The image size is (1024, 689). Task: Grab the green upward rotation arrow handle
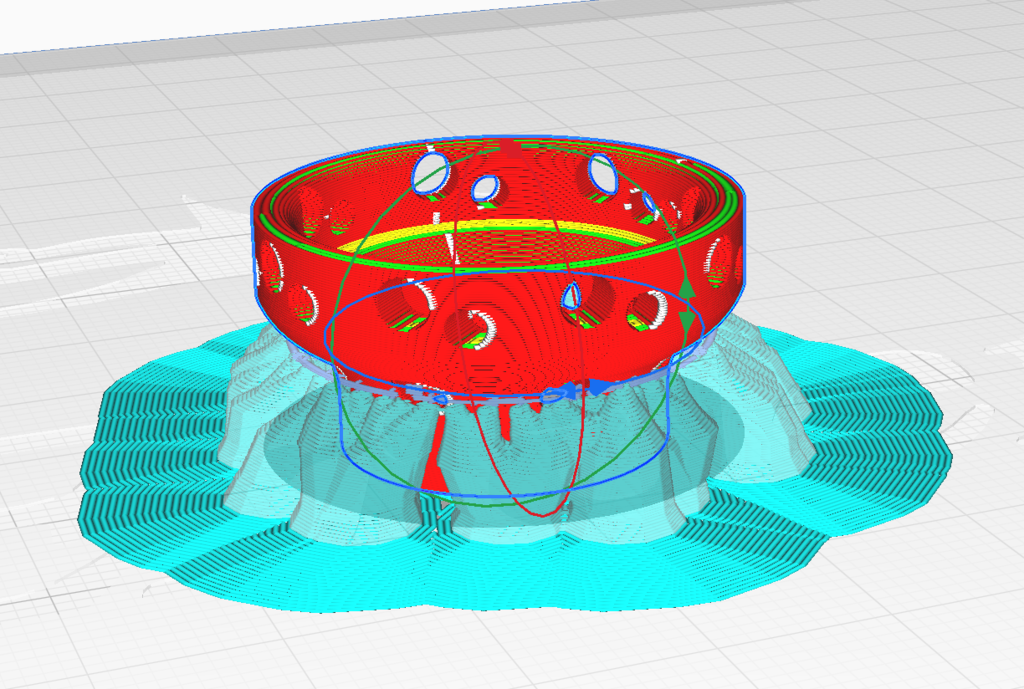(686, 289)
